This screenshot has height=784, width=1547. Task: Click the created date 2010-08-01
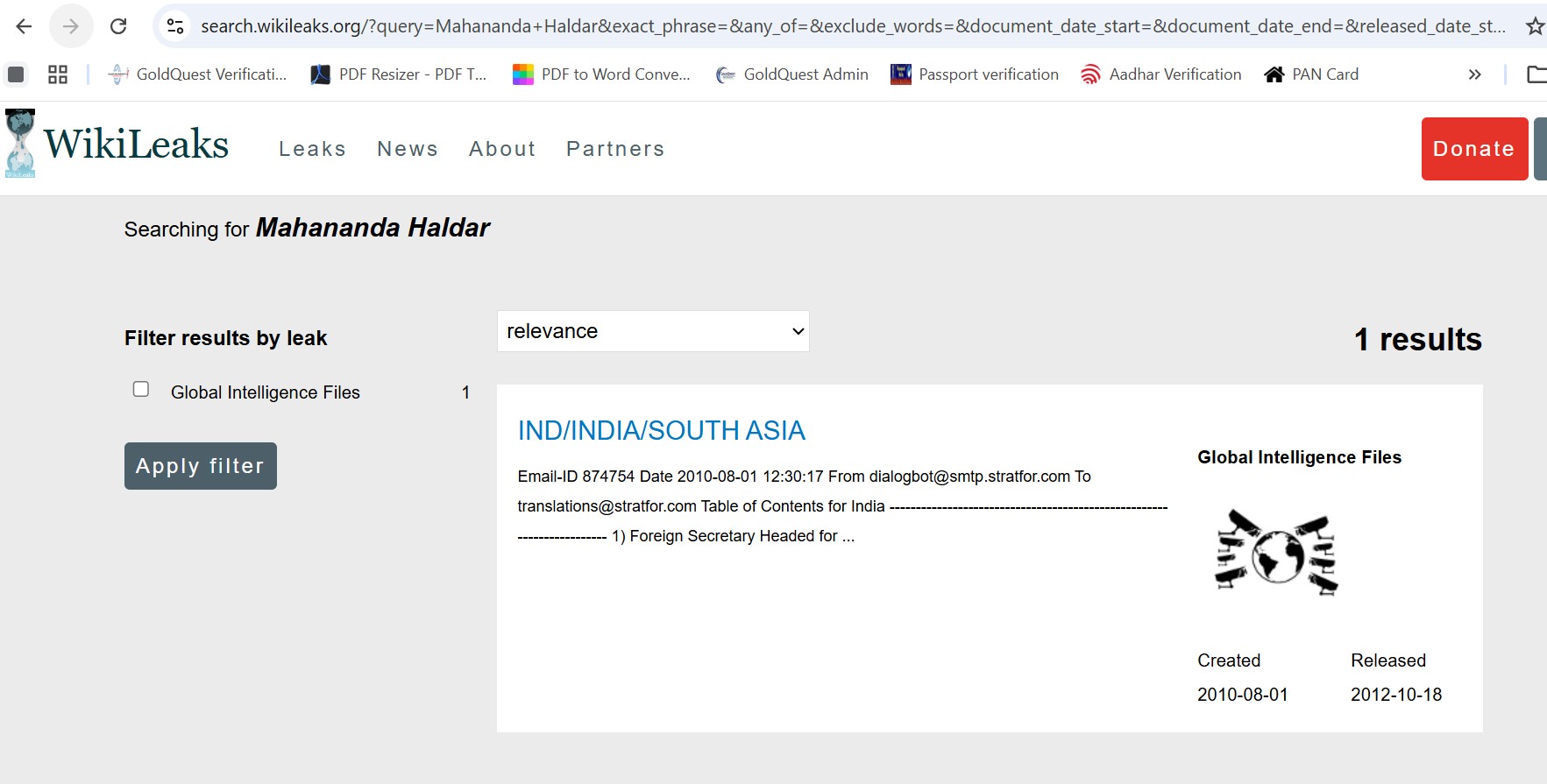click(1243, 695)
